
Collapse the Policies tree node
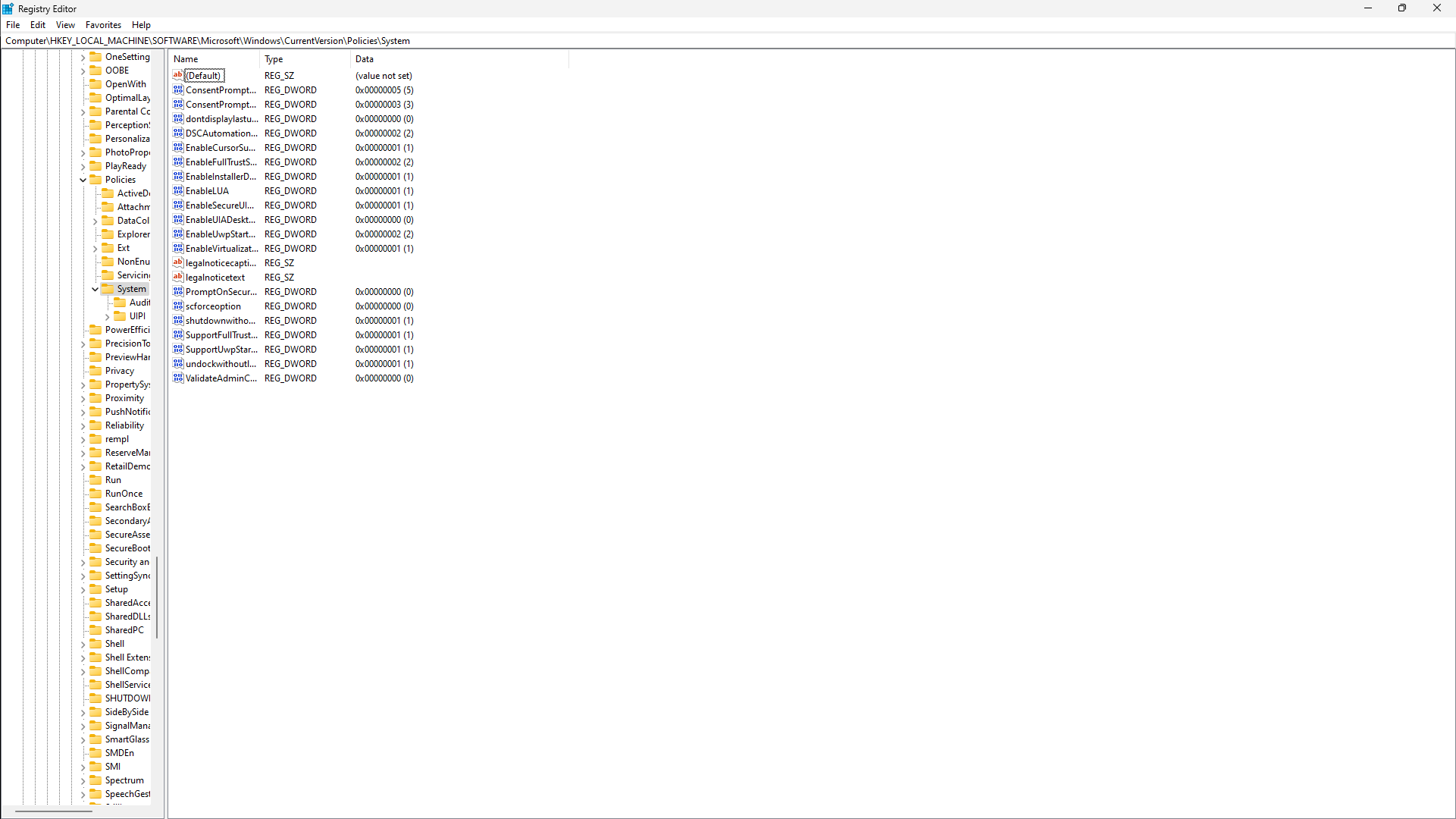[x=83, y=180]
